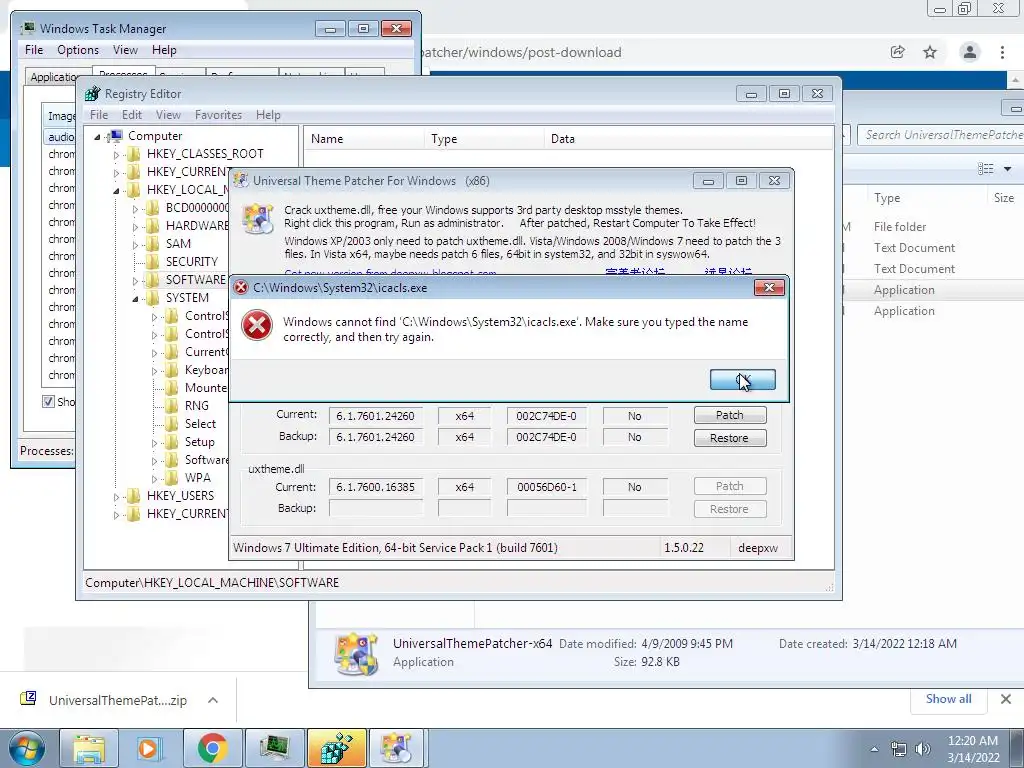Close Chrome downloads bar

point(1006,699)
